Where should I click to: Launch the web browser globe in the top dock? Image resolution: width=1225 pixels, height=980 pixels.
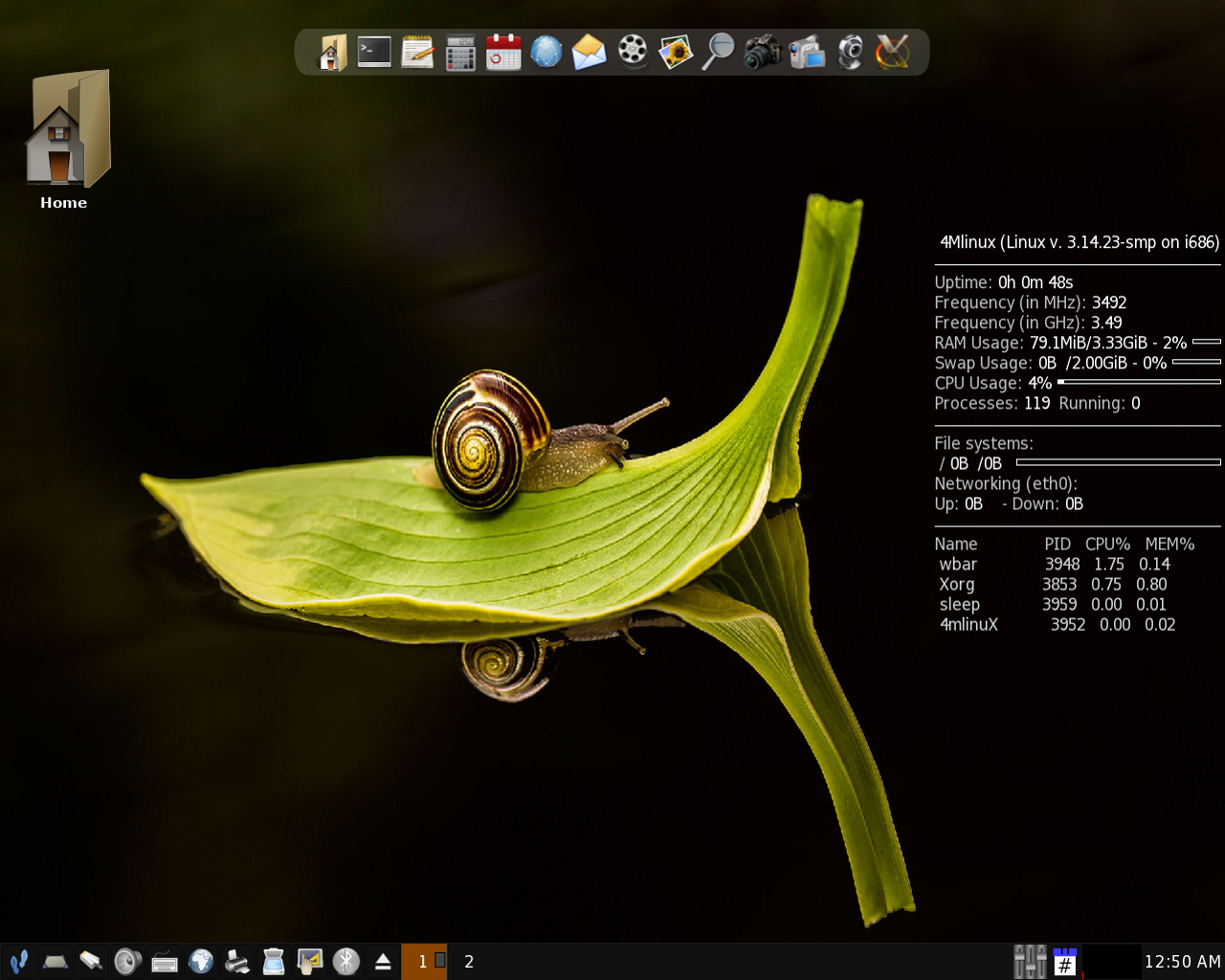(546, 52)
